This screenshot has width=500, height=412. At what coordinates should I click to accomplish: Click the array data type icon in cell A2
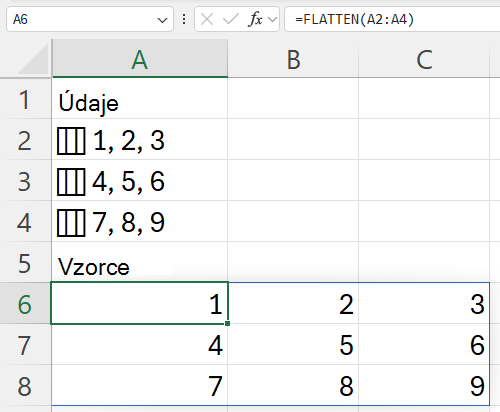coord(71,141)
